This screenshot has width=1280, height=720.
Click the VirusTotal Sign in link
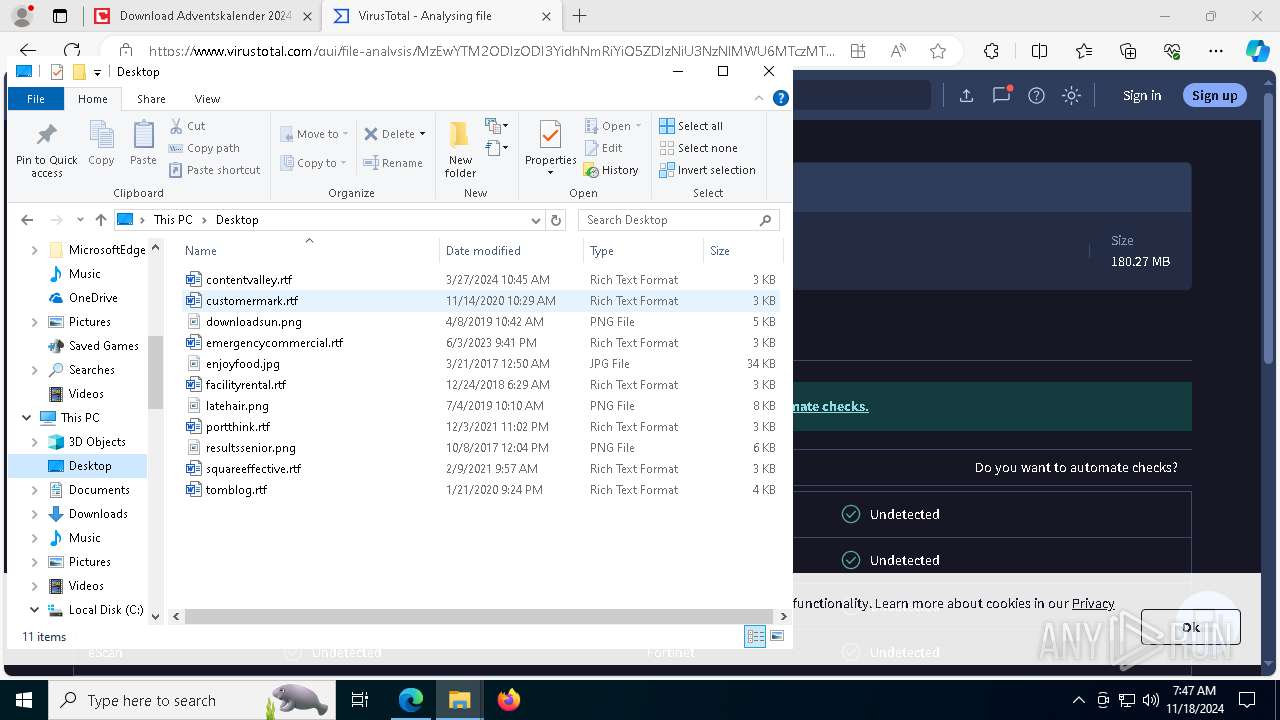[x=1142, y=96]
